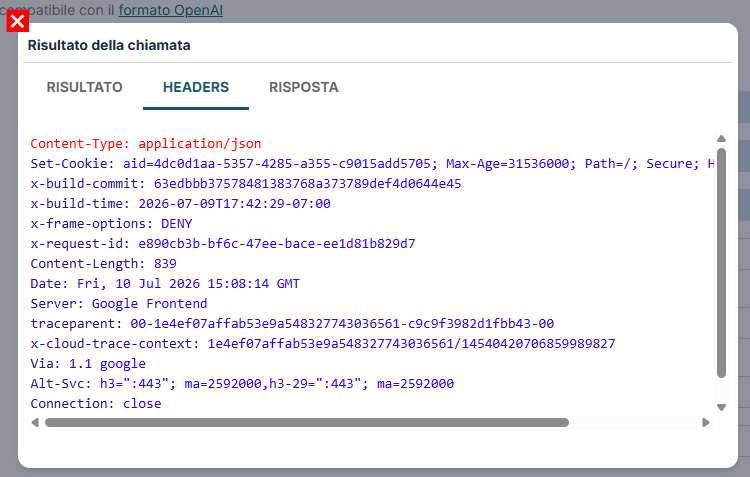Click the x-cloud-trace-context header line
This screenshot has width=750, height=477.
tap(323, 344)
